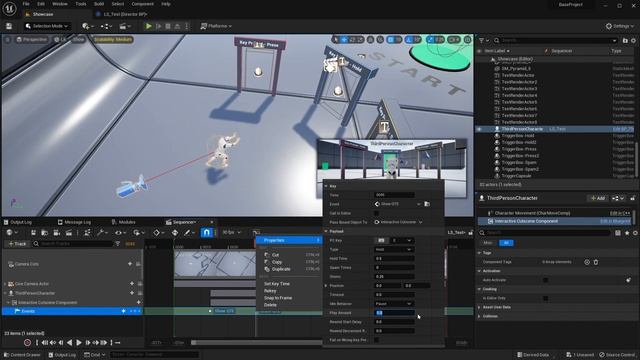Click the Sequencer camera render movie icon

click(57, 233)
